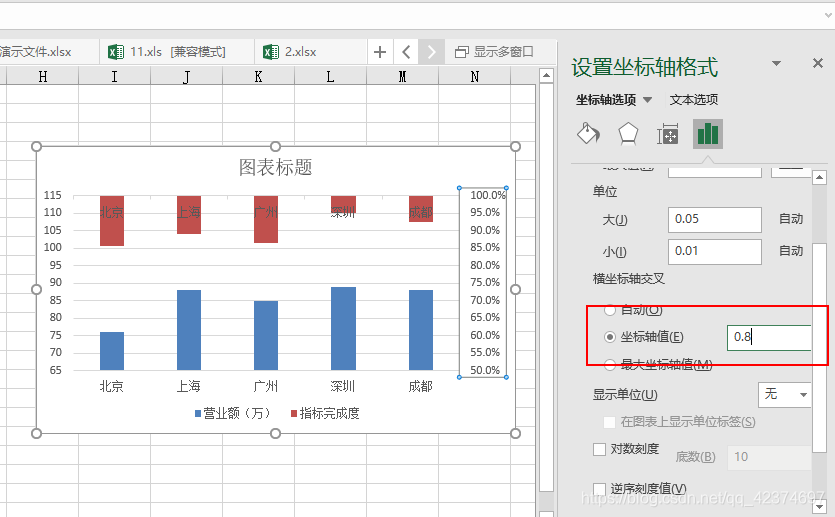Click the 大(J) major unit field

[x=715, y=219]
